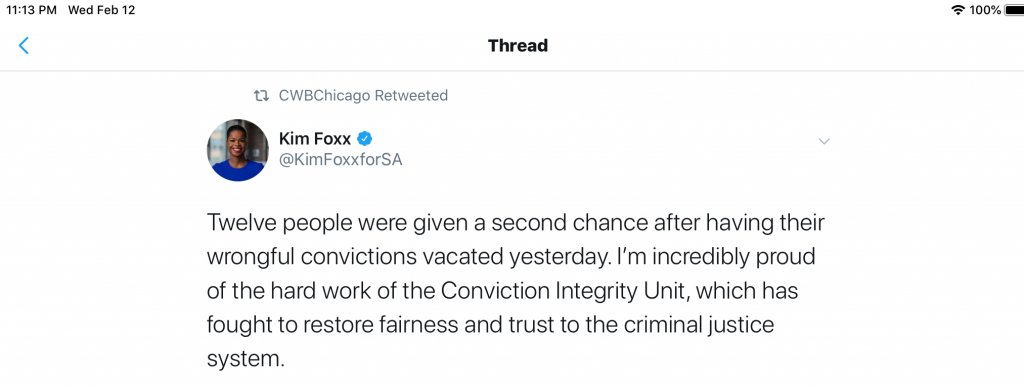Tap the words incredibly proud in tweet
Screen dimensions: 1024x389
coord(734,257)
